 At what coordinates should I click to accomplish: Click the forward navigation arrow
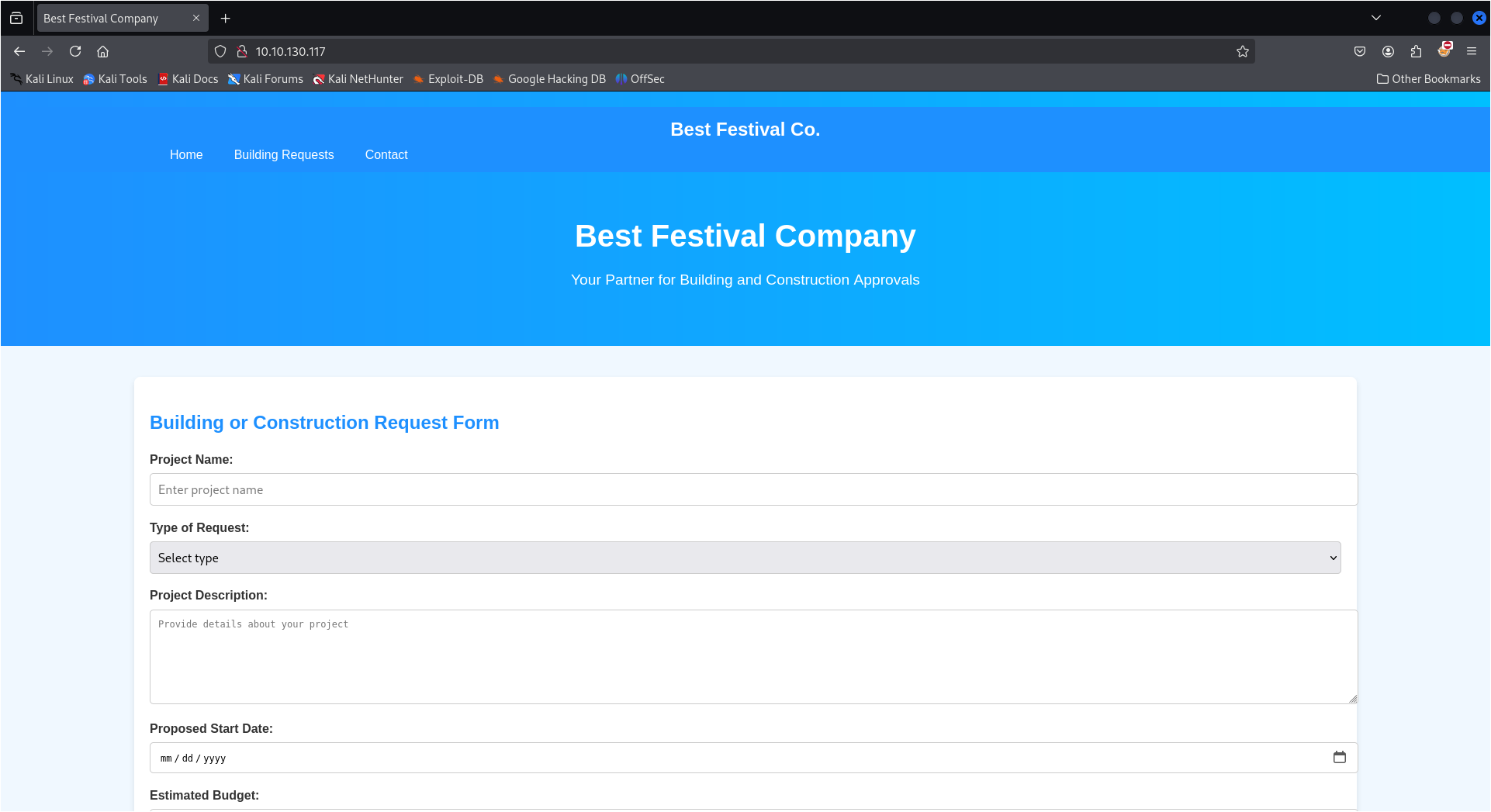point(47,51)
